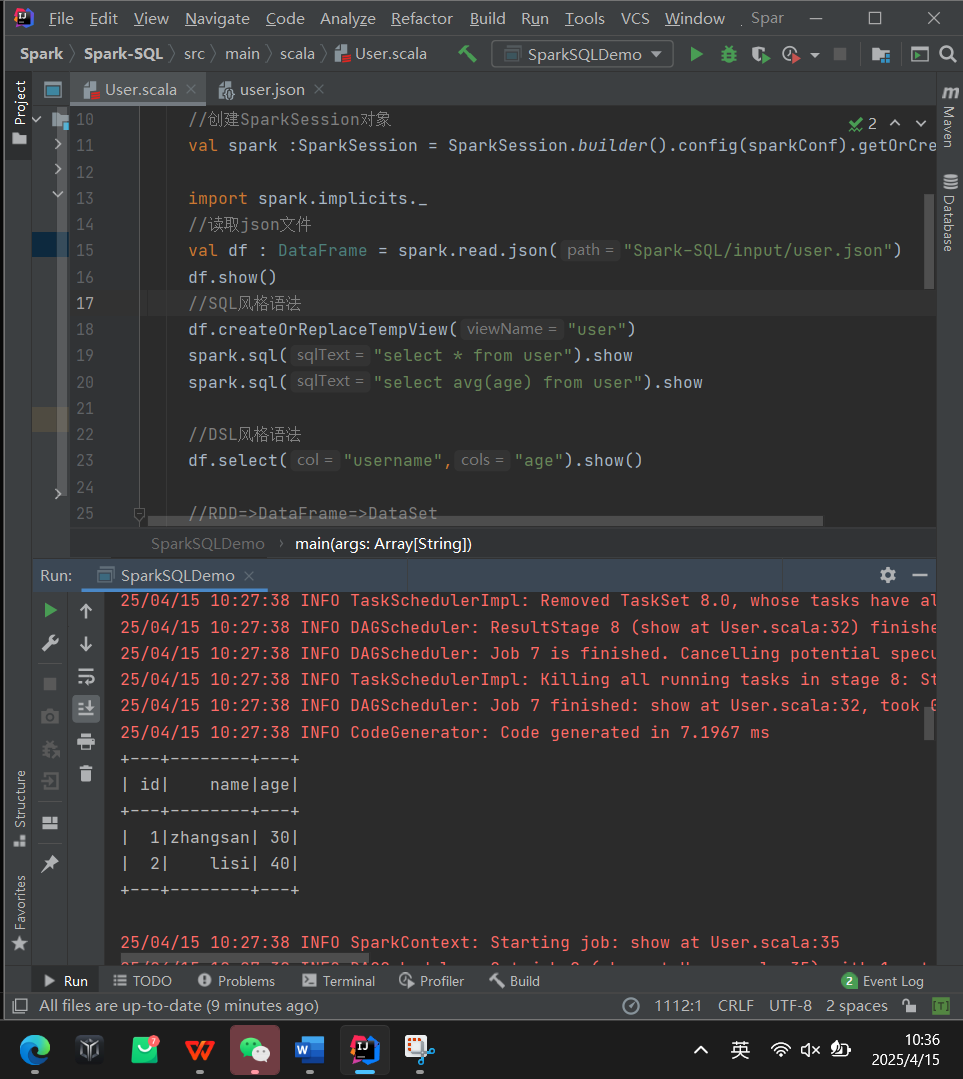Image resolution: width=963 pixels, height=1079 pixels.
Task: Toggle the Maven tool window
Action: coord(949,117)
